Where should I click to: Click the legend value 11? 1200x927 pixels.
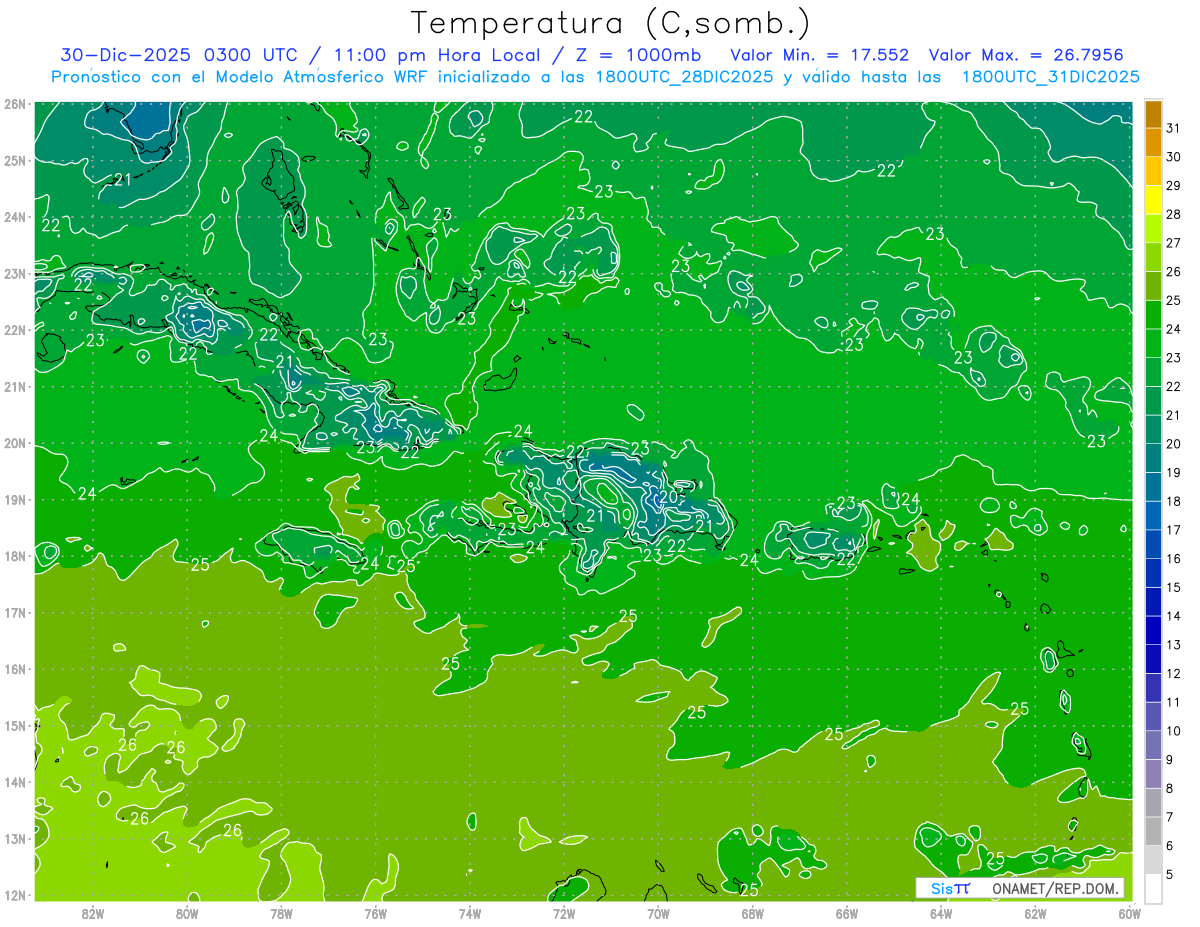(1174, 703)
